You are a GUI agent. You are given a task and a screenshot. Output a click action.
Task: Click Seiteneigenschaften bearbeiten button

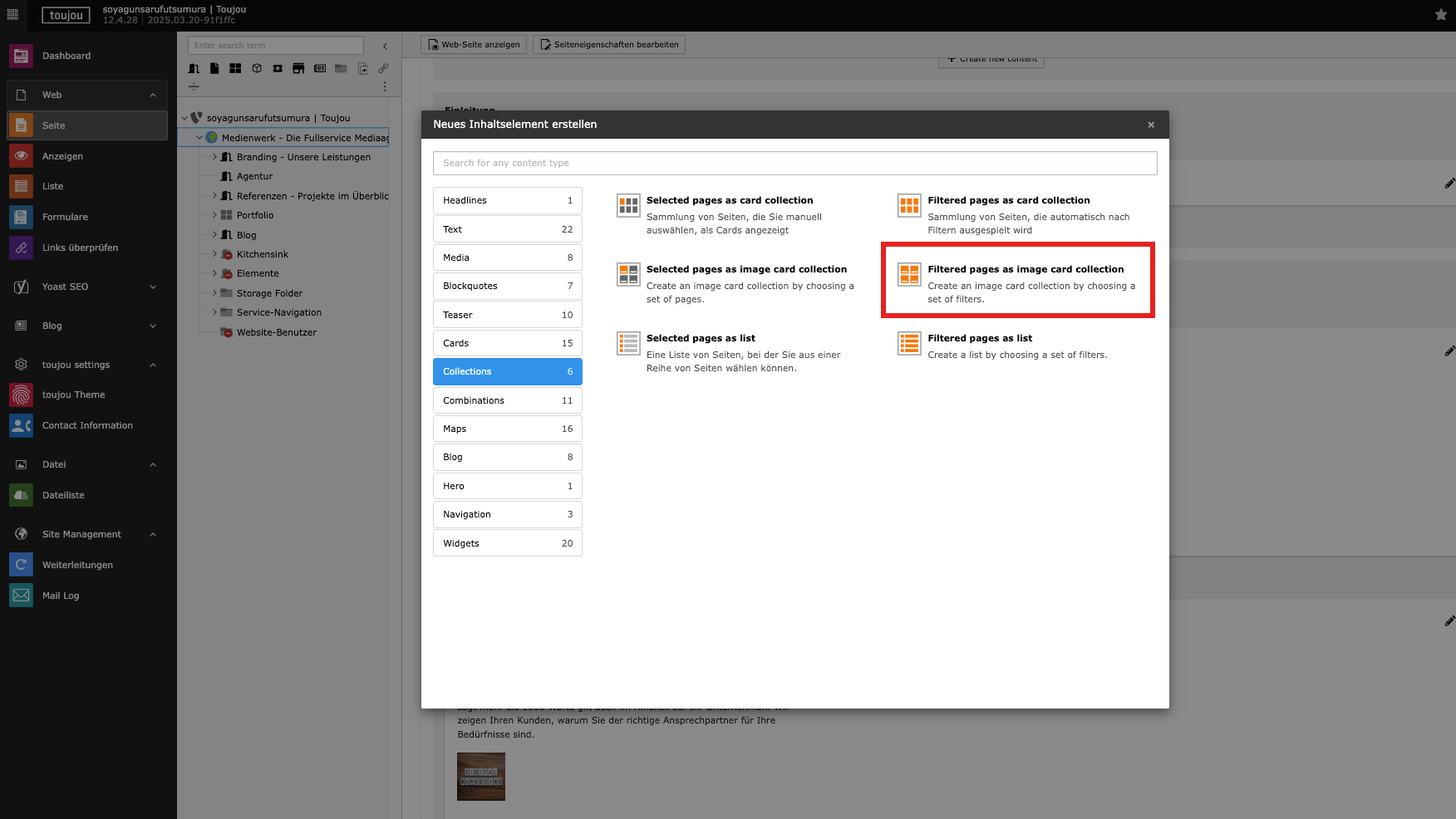609,45
